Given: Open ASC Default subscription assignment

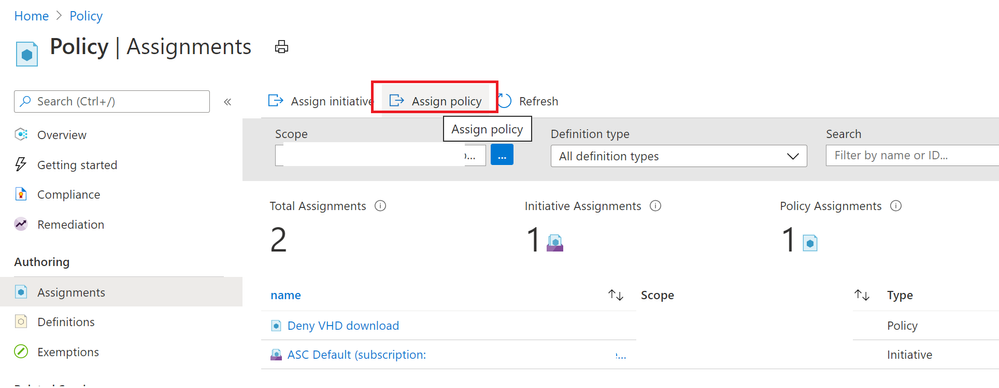Looking at the screenshot, I should tap(357, 355).
